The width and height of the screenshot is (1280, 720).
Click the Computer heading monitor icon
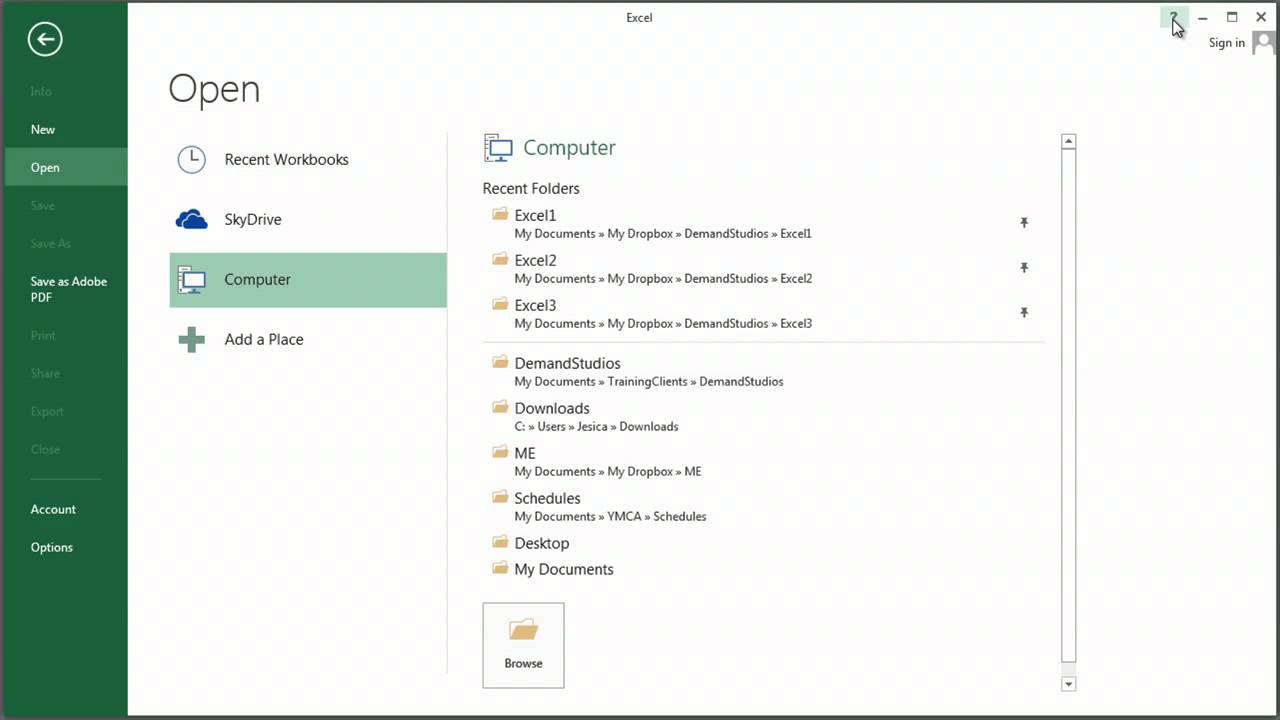coord(498,148)
